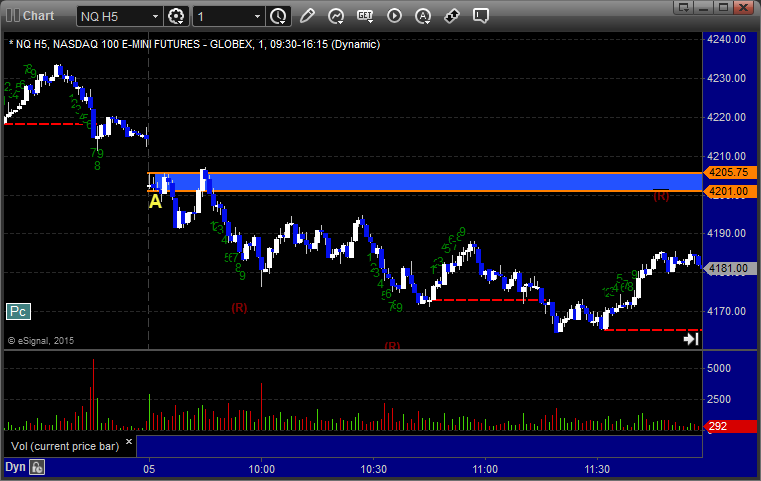Close the Chart window
This screenshot has height=481, width=761.
point(744,7)
